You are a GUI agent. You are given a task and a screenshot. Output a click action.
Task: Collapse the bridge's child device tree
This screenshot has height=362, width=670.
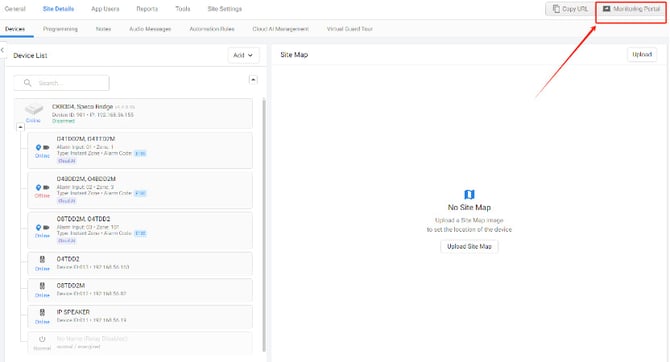tap(20, 127)
